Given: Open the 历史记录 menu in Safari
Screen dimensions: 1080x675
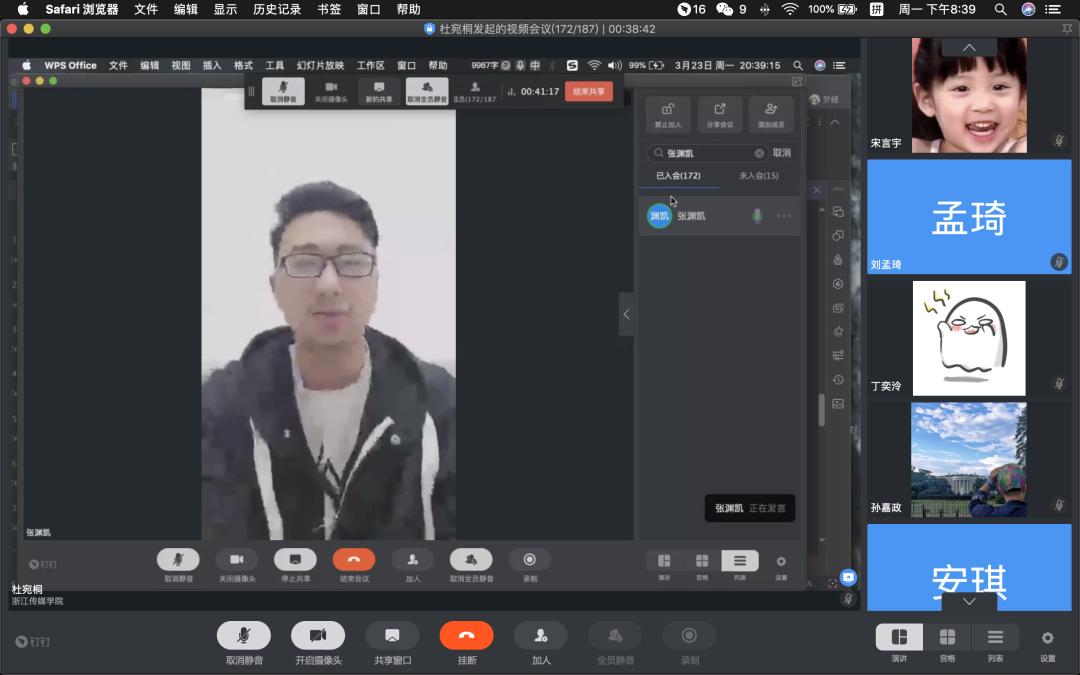Looking at the screenshot, I should click(277, 9).
